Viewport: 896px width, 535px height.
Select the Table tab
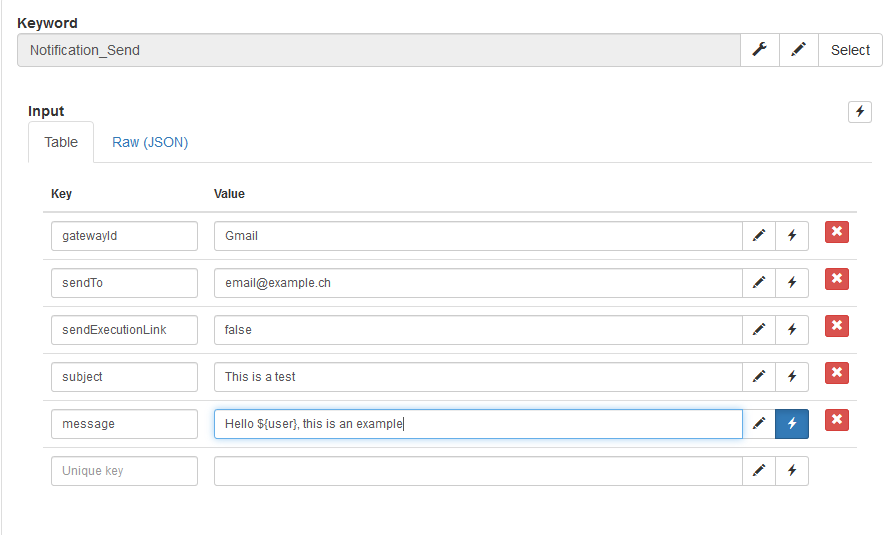pos(61,142)
